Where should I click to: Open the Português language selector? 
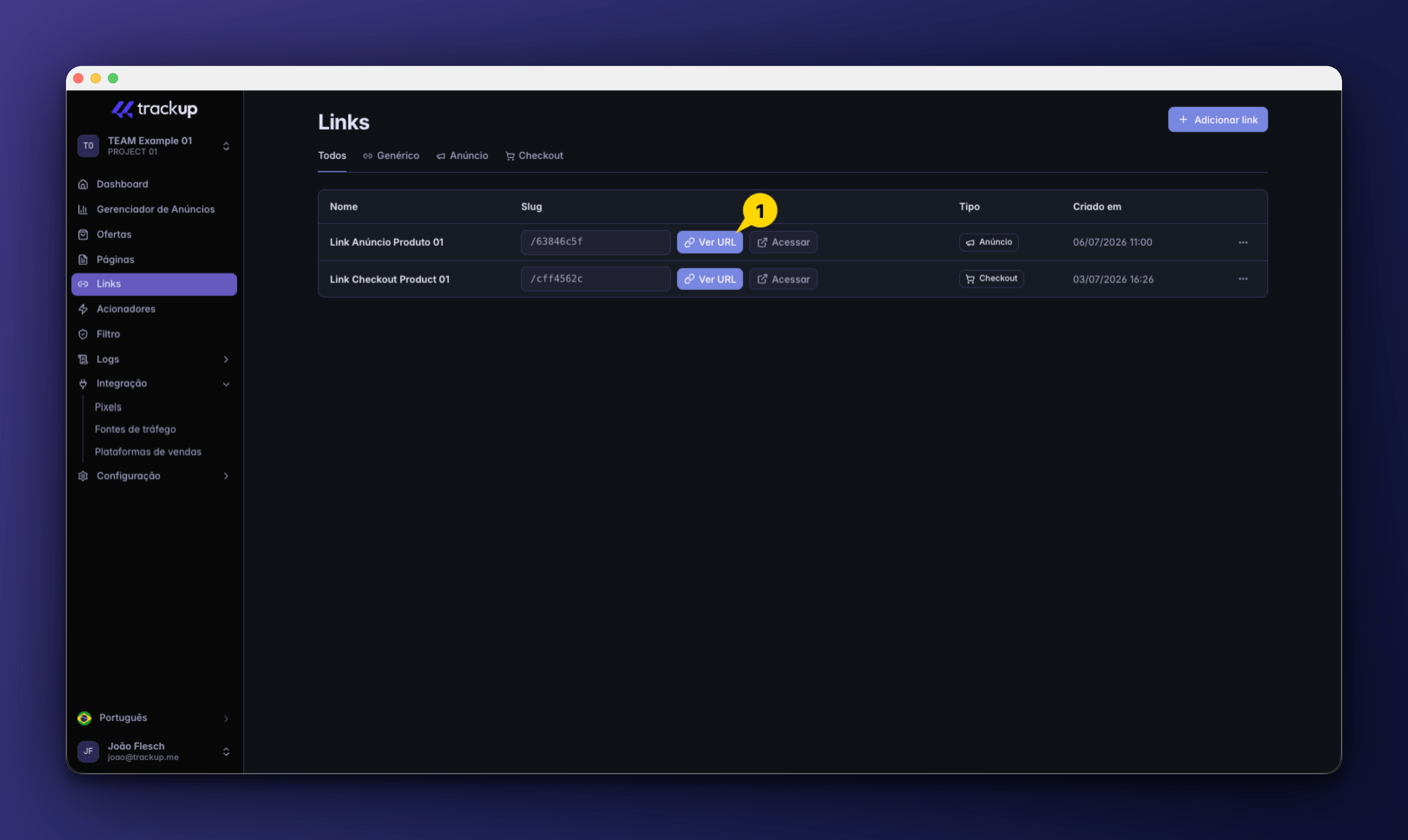[154, 718]
